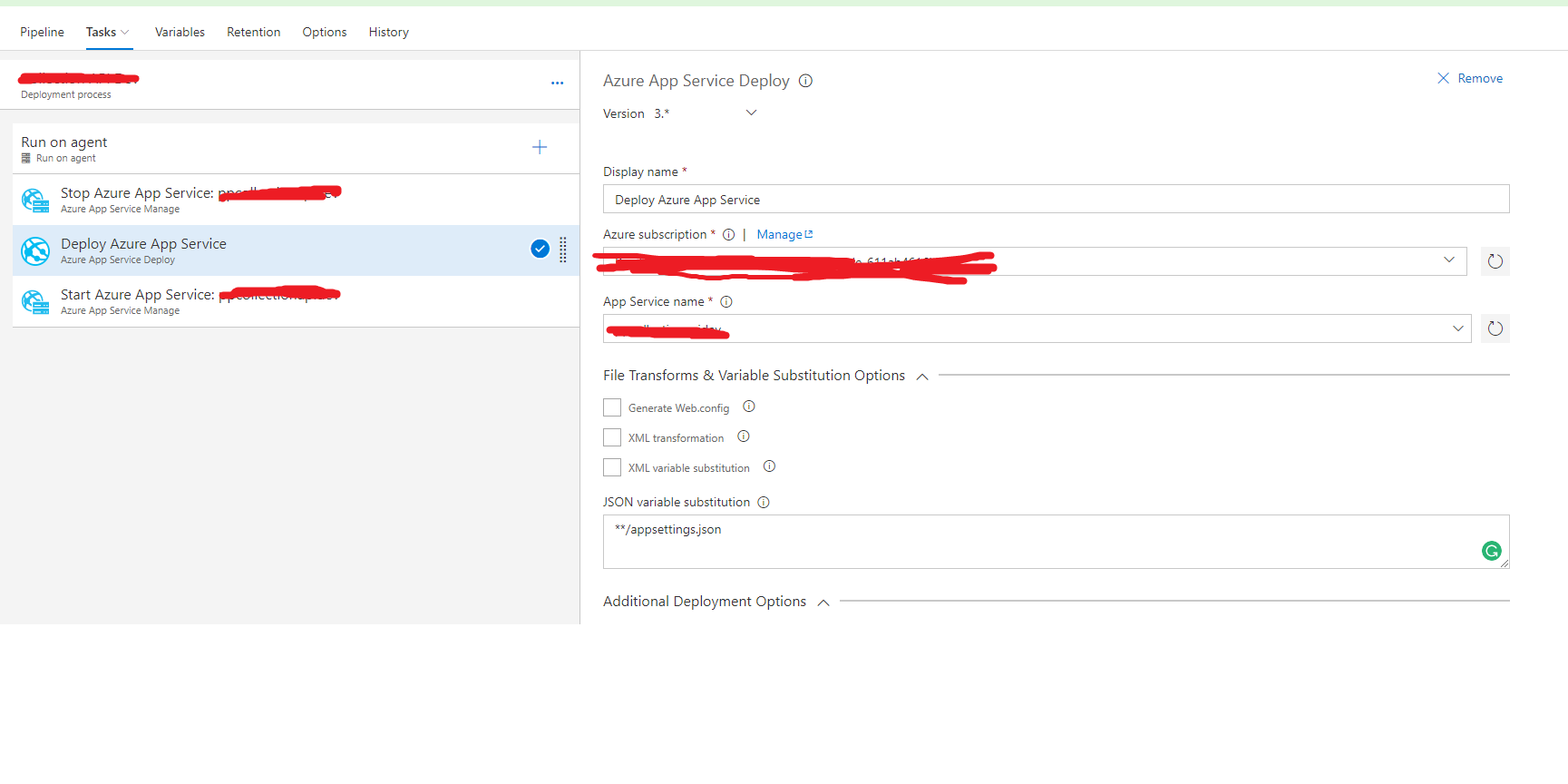Open the Pipeline tab
1568x784 pixels.
click(42, 32)
